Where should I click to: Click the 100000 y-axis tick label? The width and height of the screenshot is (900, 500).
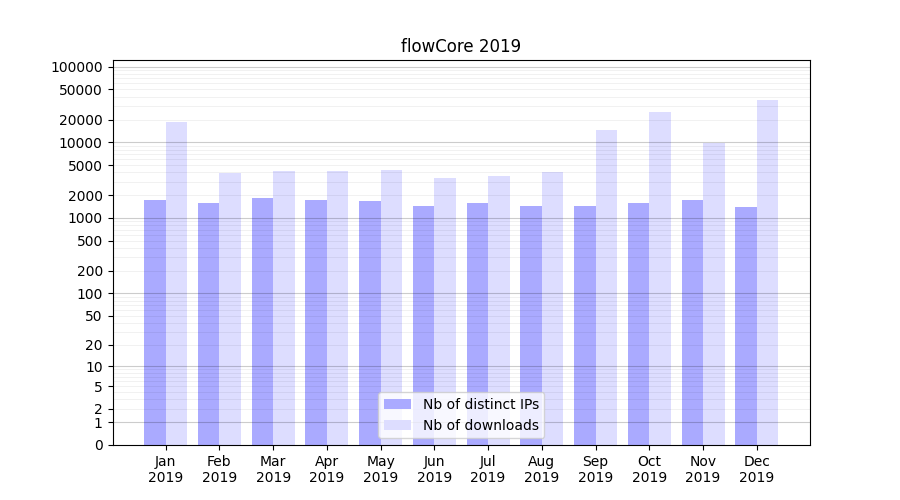[77, 67]
